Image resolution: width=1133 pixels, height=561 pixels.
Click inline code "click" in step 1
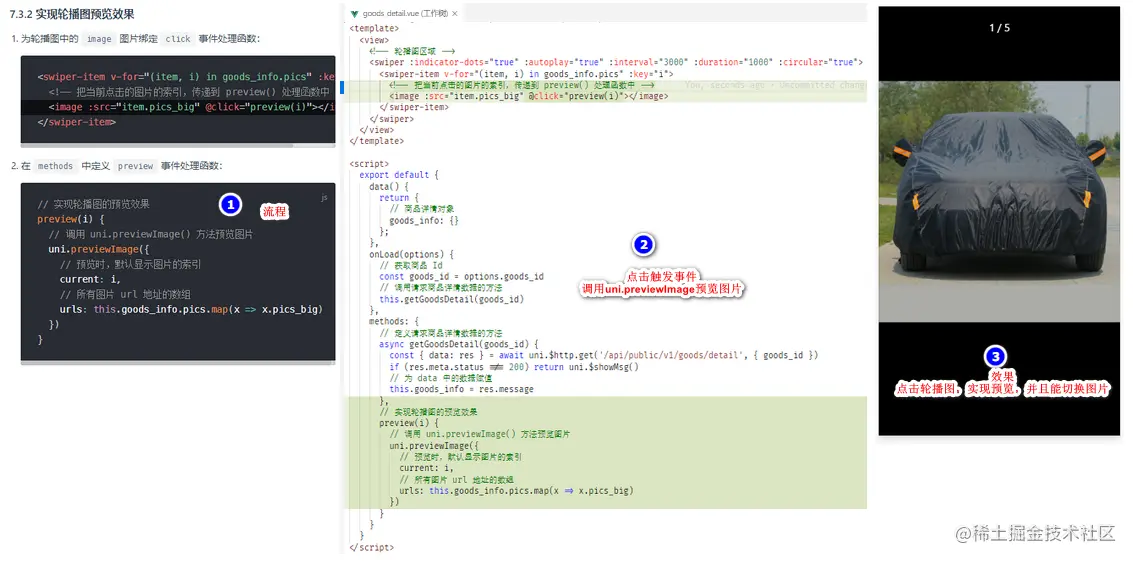pyautogui.click(x=178, y=39)
